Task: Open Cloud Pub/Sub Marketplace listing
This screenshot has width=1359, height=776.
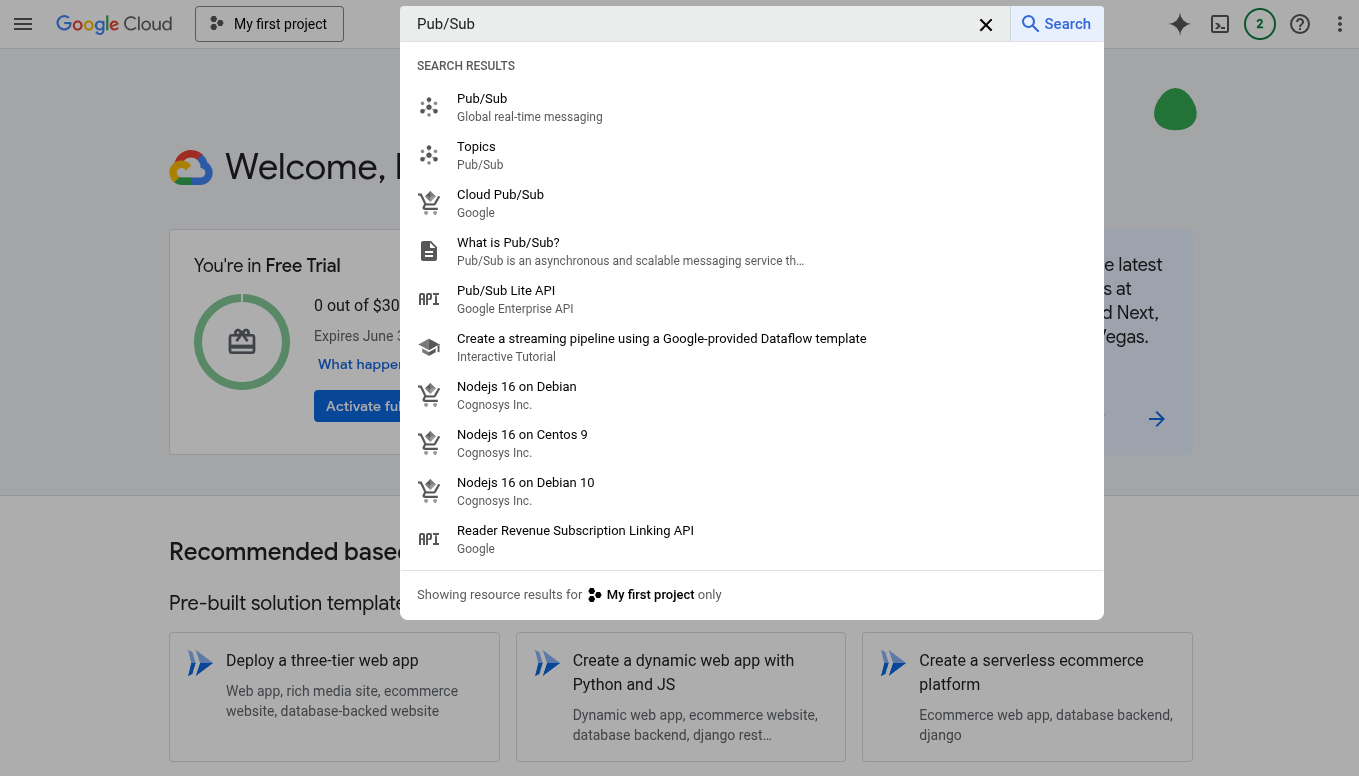Action: click(500, 202)
